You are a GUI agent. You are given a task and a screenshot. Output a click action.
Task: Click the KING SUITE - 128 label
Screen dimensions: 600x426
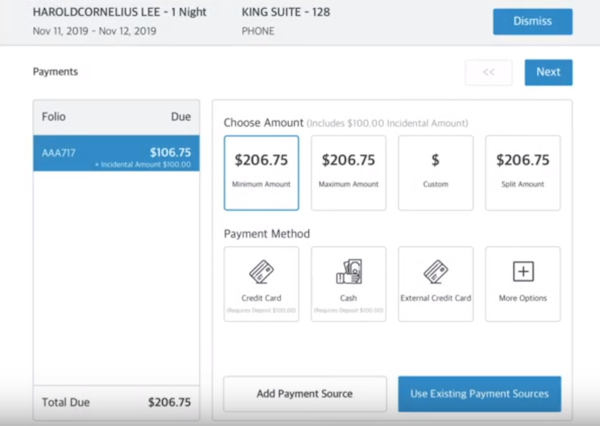click(286, 12)
